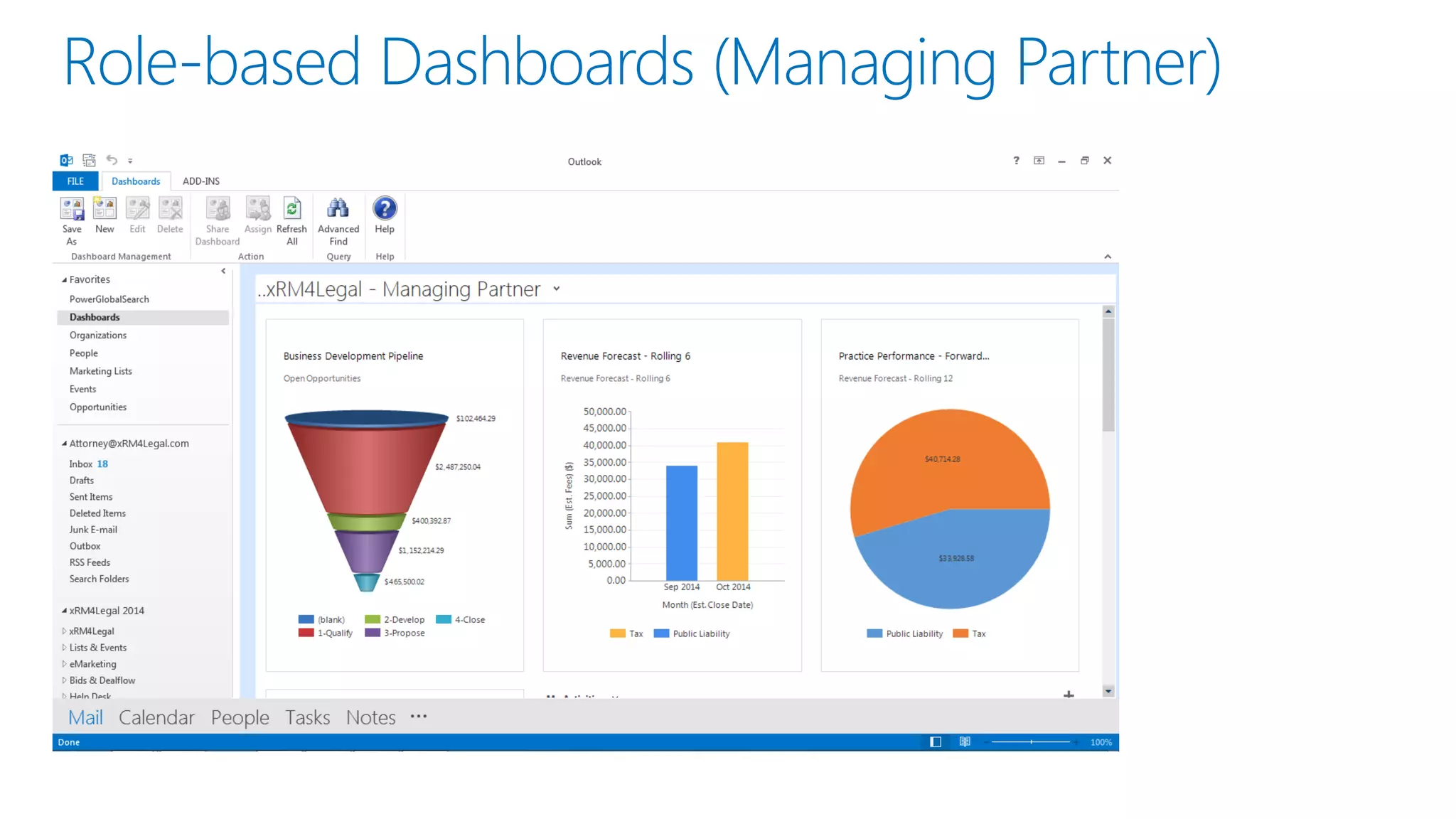This screenshot has height=819, width=1456.
Task: Click the Sep 2014 blue bar
Action: click(682, 523)
